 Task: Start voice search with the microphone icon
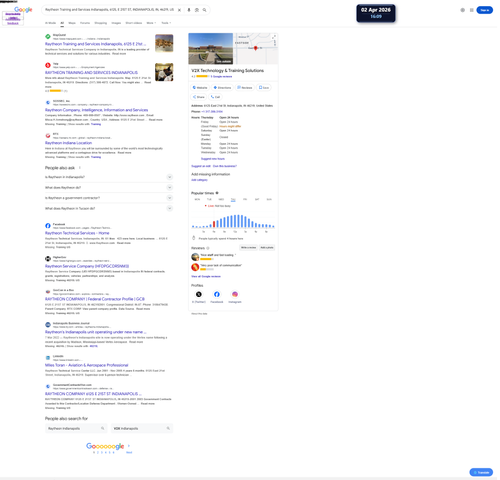pyautogui.click(x=189, y=10)
